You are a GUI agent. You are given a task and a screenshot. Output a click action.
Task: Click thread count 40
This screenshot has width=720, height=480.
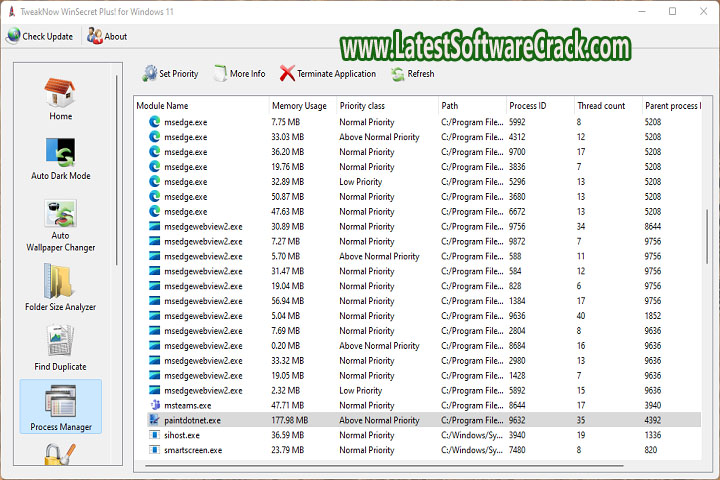click(x=580, y=316)
